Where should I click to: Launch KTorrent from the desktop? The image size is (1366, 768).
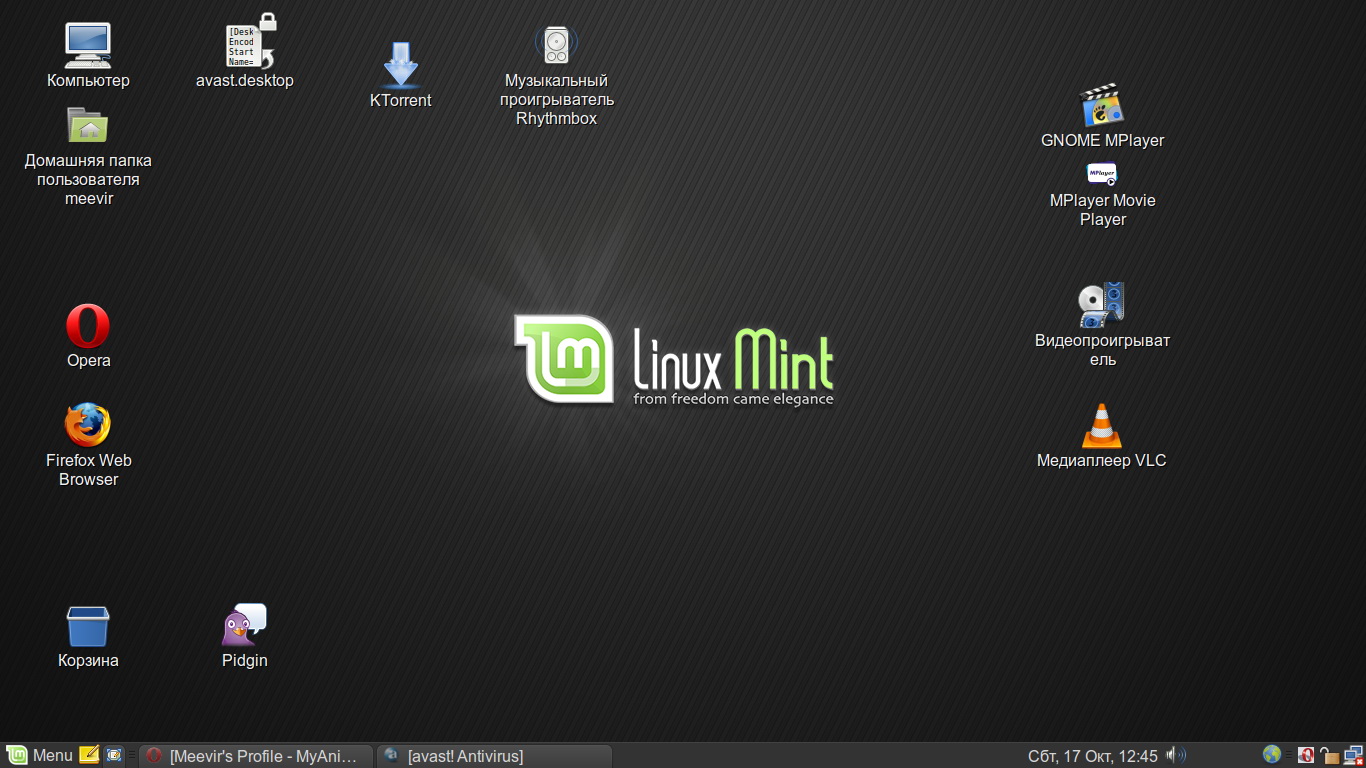400,65
